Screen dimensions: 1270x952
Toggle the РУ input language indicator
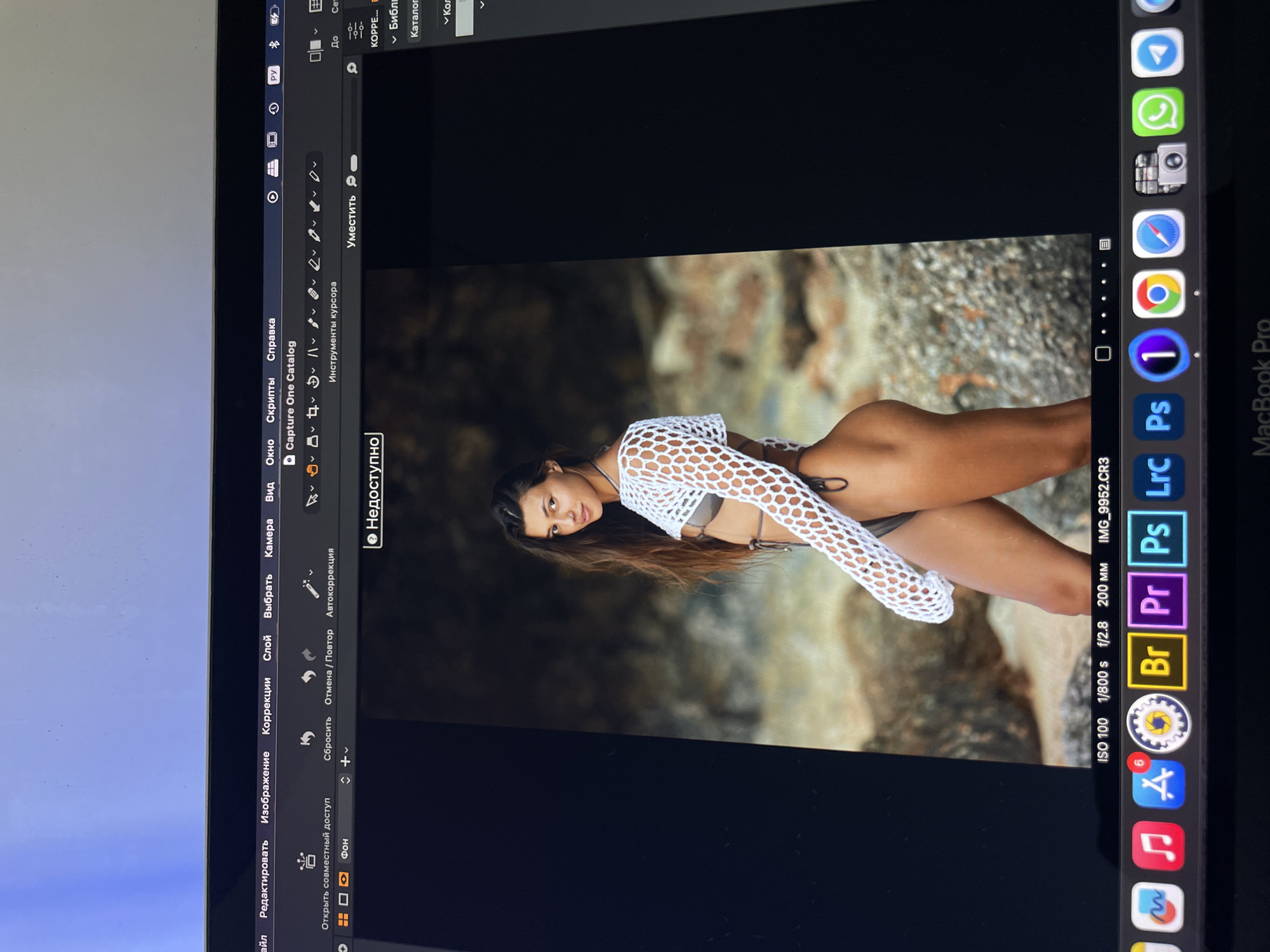(x=273, y=76)
